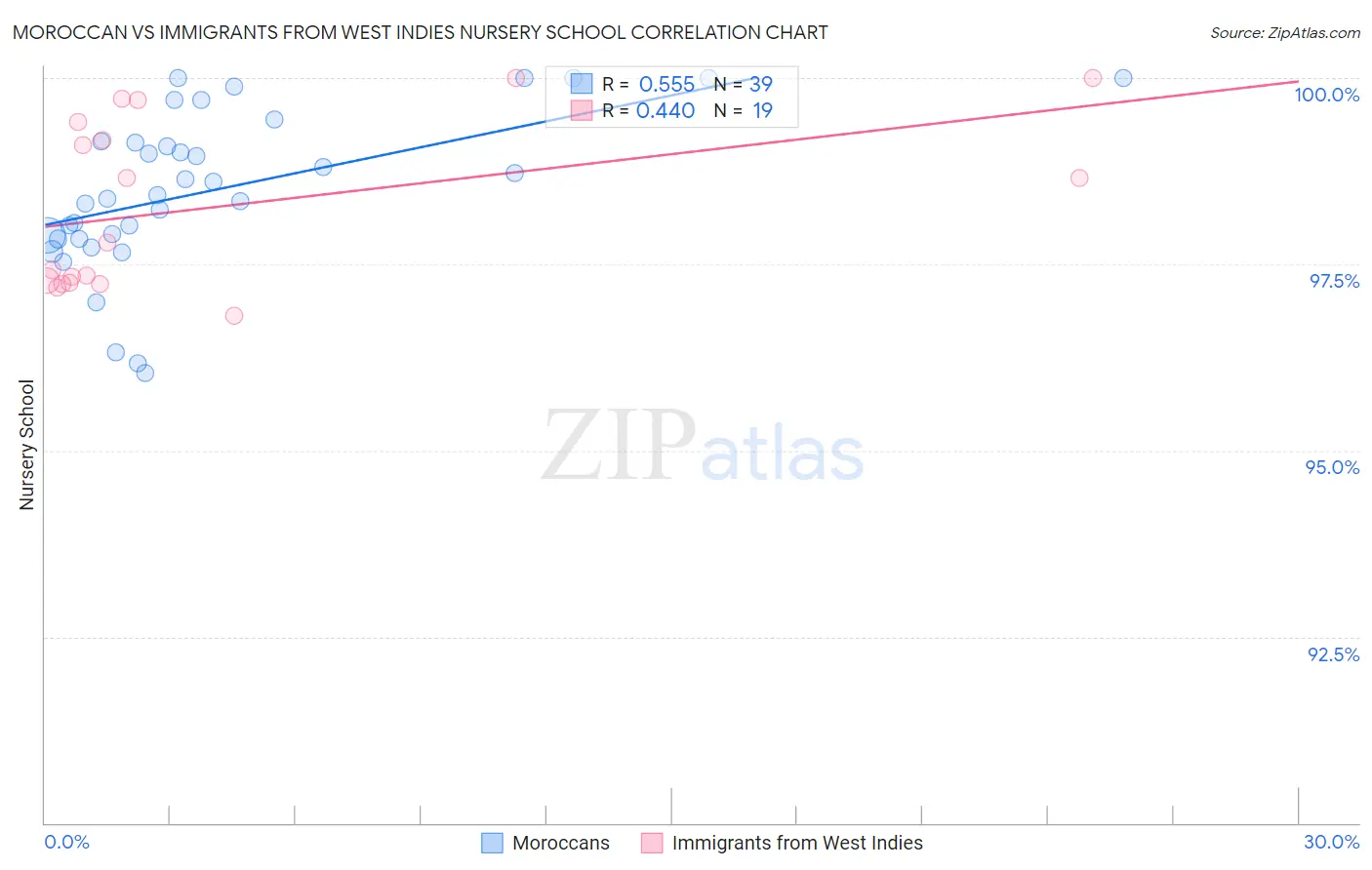
Task: Click the chart title text
Action: (x=420, y=32)
